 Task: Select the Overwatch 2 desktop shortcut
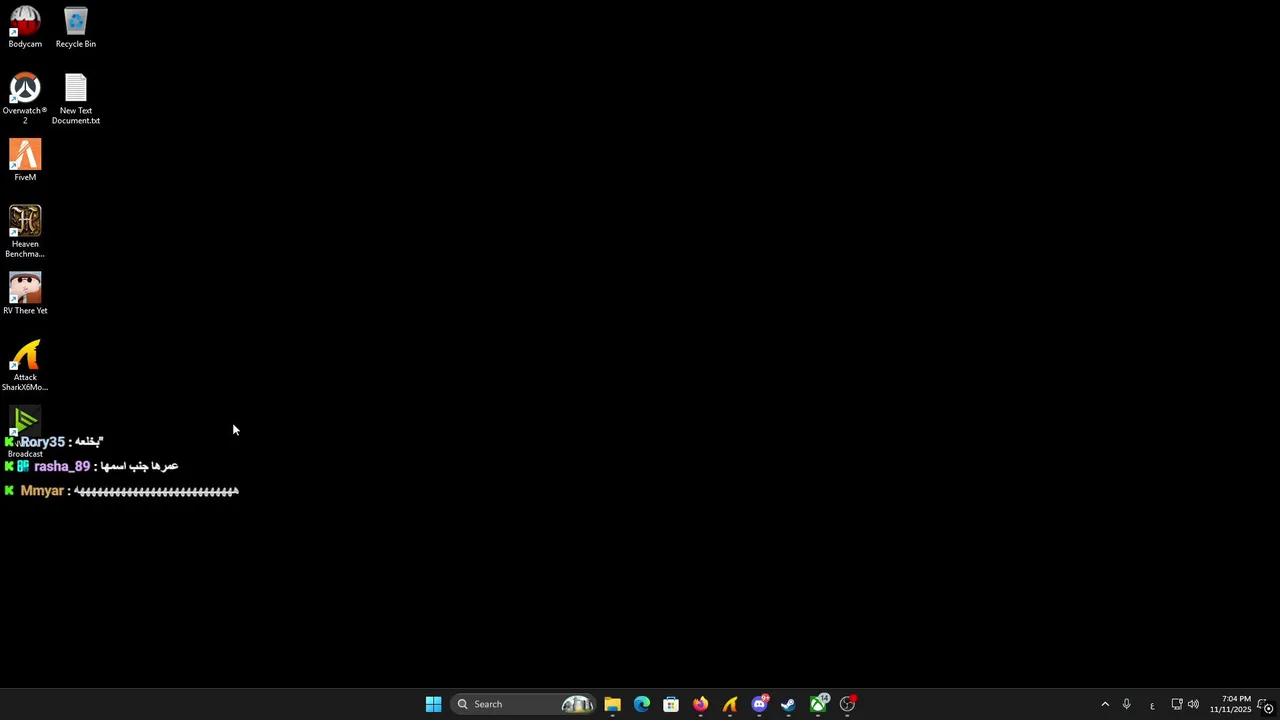(x=25, y=98)
